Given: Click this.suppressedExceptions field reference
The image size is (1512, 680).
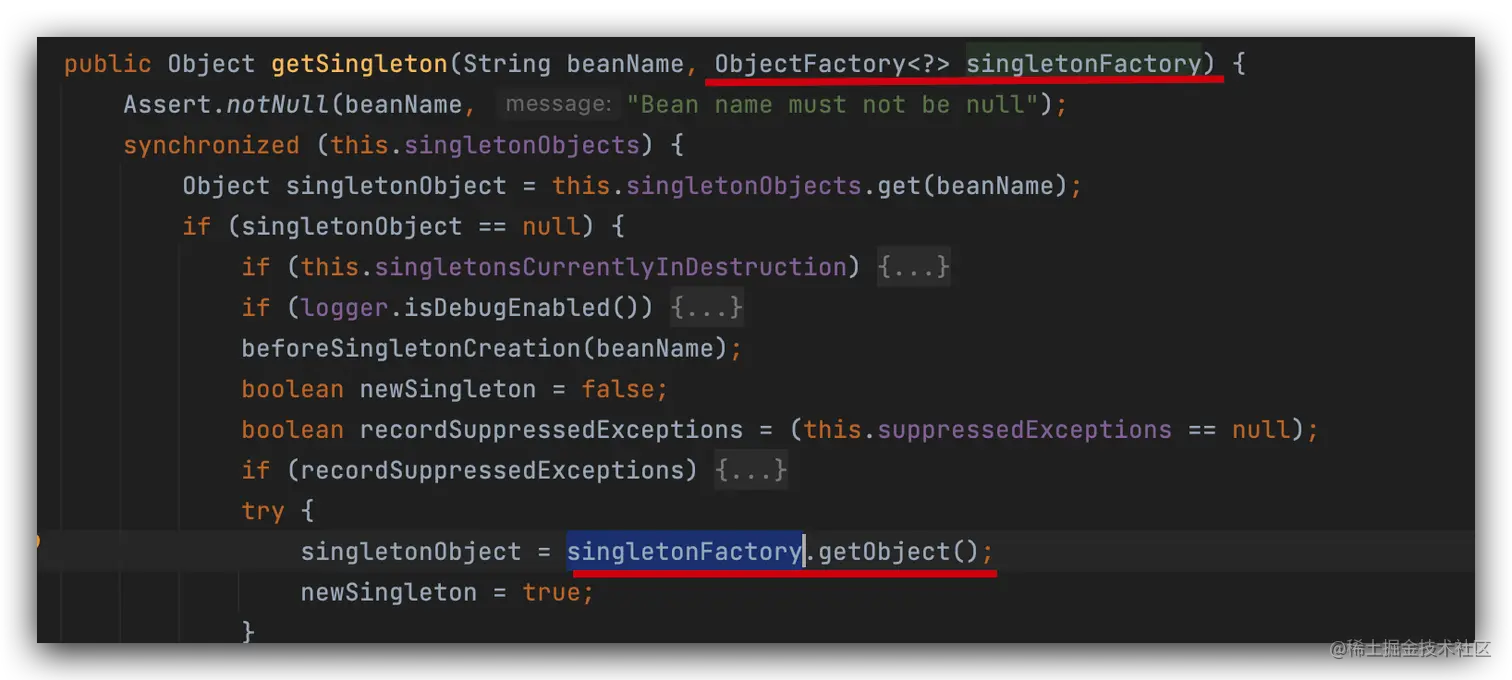Looking at the screenshot, I should click(987, 430).
